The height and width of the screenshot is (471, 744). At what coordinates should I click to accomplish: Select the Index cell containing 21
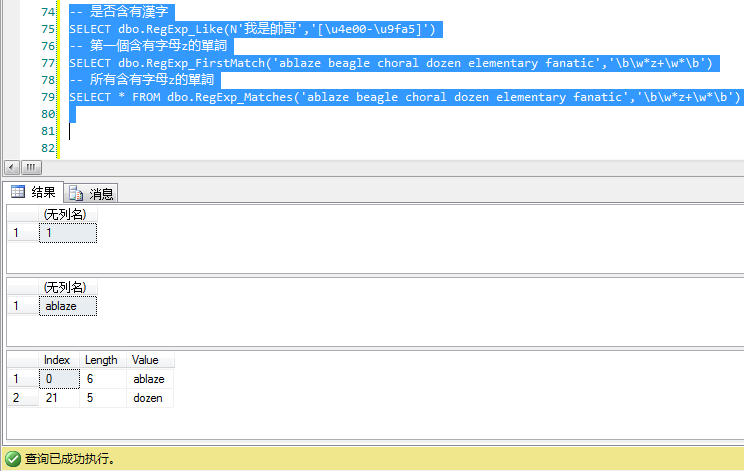pos(58,398)
